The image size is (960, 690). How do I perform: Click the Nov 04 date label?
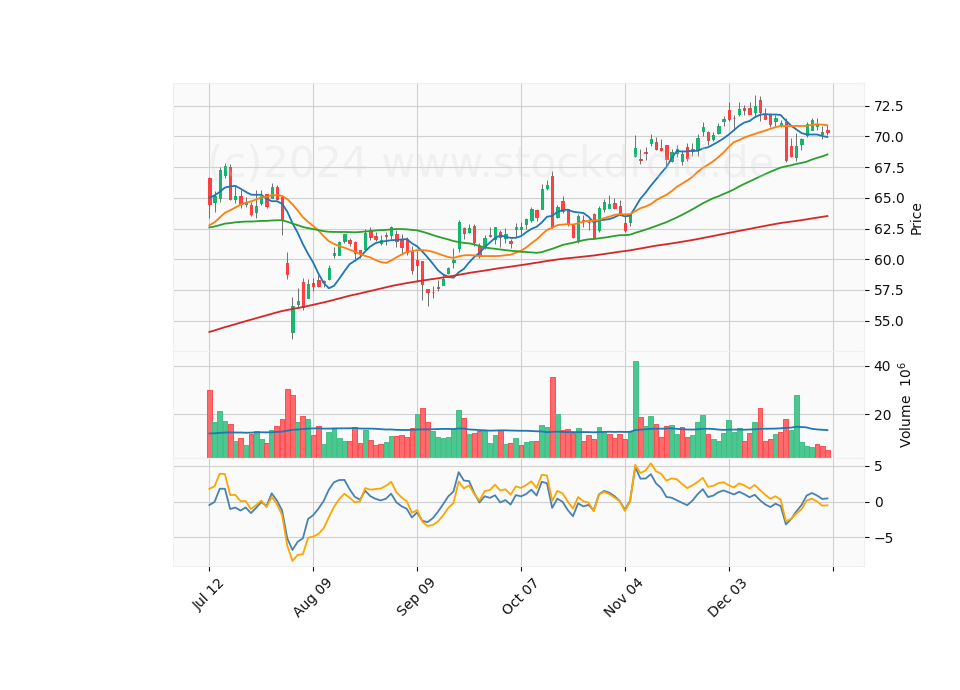[623, 597]
